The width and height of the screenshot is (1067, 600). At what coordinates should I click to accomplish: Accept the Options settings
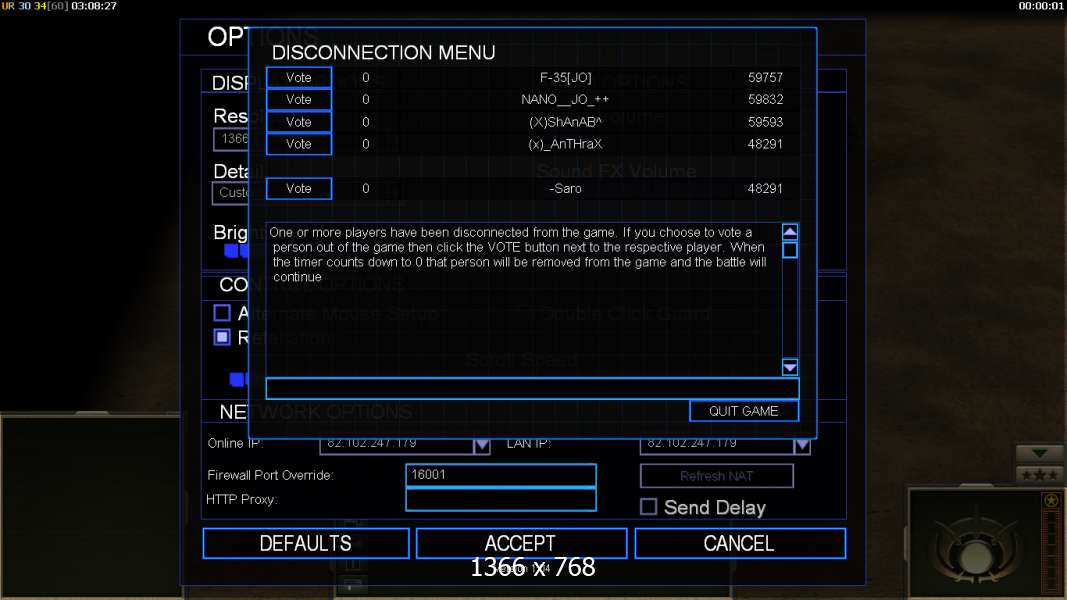[x=521, y=544]
